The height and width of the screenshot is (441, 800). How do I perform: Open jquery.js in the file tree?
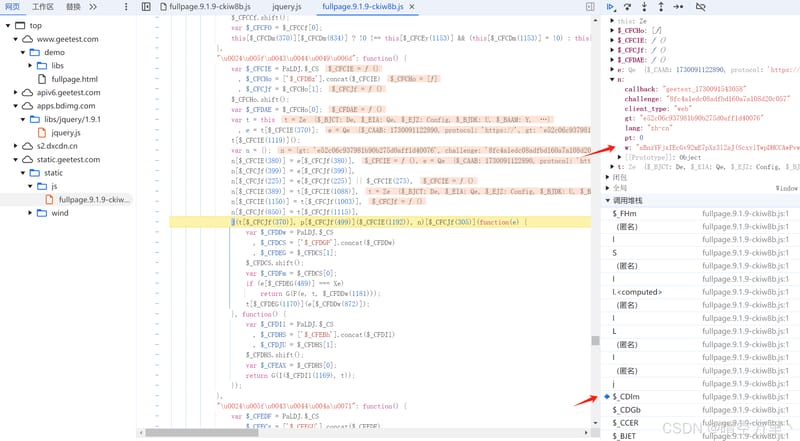pyautogui.click(x=66, y=133)
